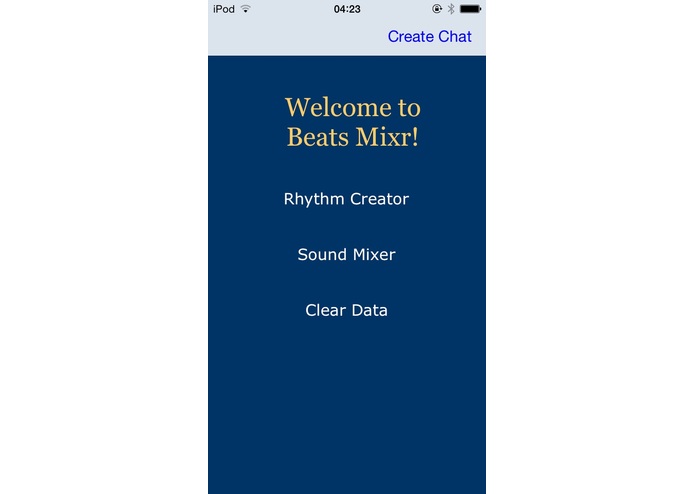
Task: Click the Wi-Fi status icon
Action: click(246, 9)
